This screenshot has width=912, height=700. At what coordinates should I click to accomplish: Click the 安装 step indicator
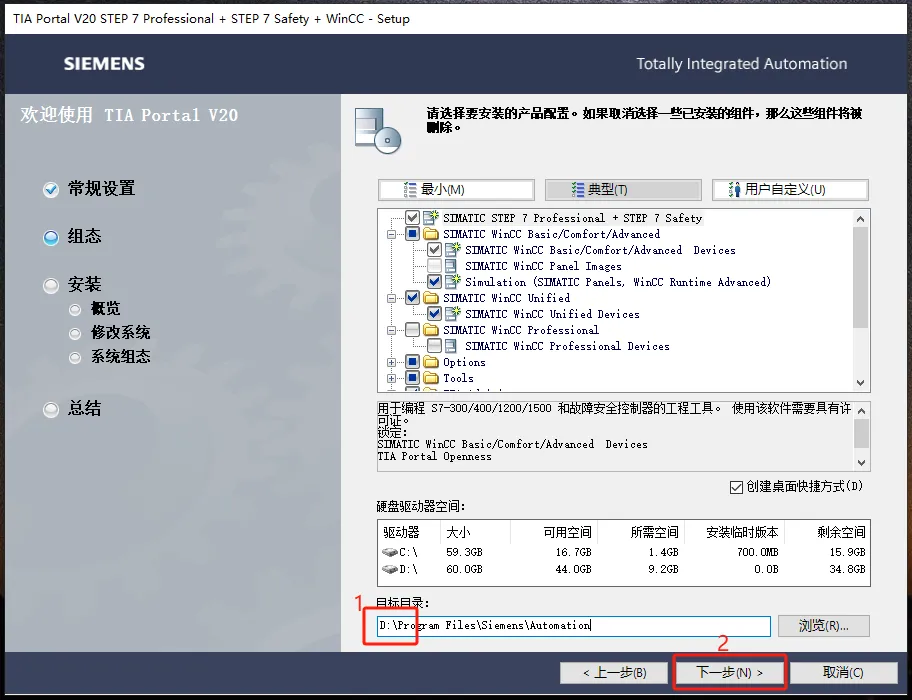(x=51, y=285)
